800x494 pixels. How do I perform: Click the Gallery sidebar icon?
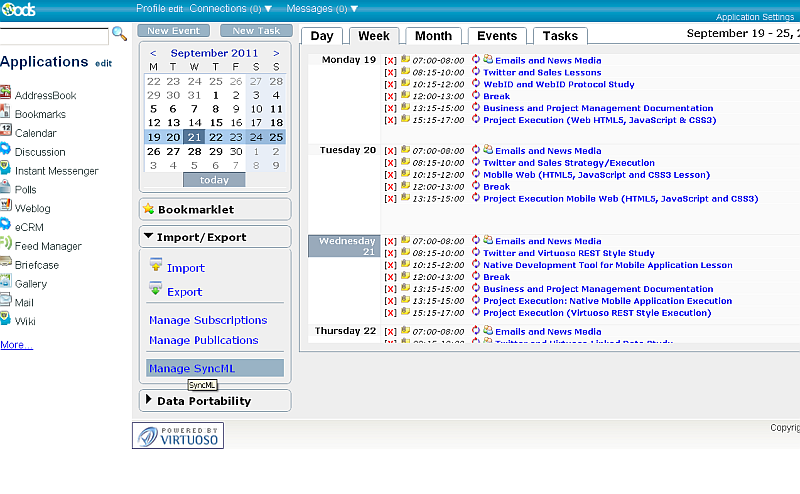click(x=6, y=284)
